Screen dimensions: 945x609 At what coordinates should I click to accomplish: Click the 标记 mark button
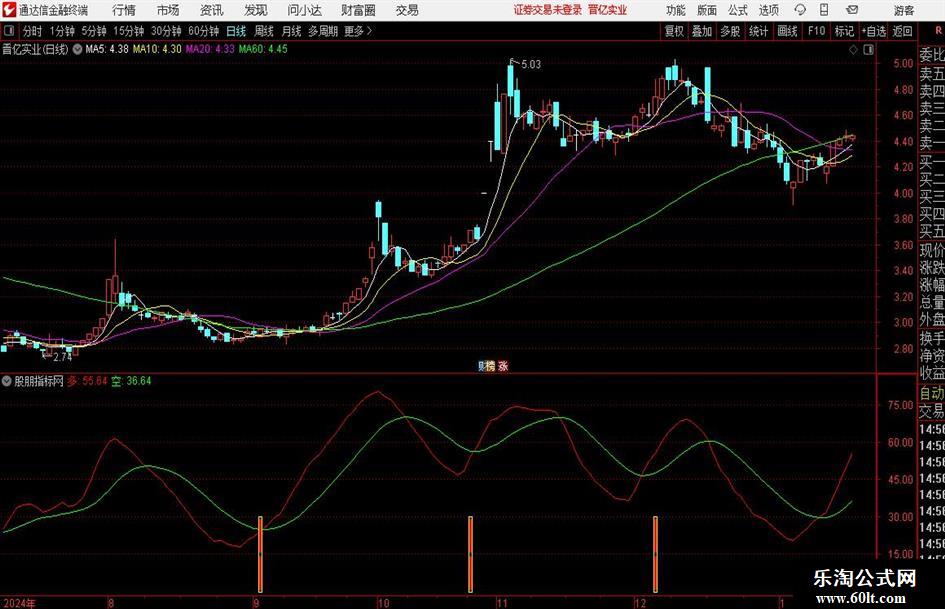click(844, 31)
